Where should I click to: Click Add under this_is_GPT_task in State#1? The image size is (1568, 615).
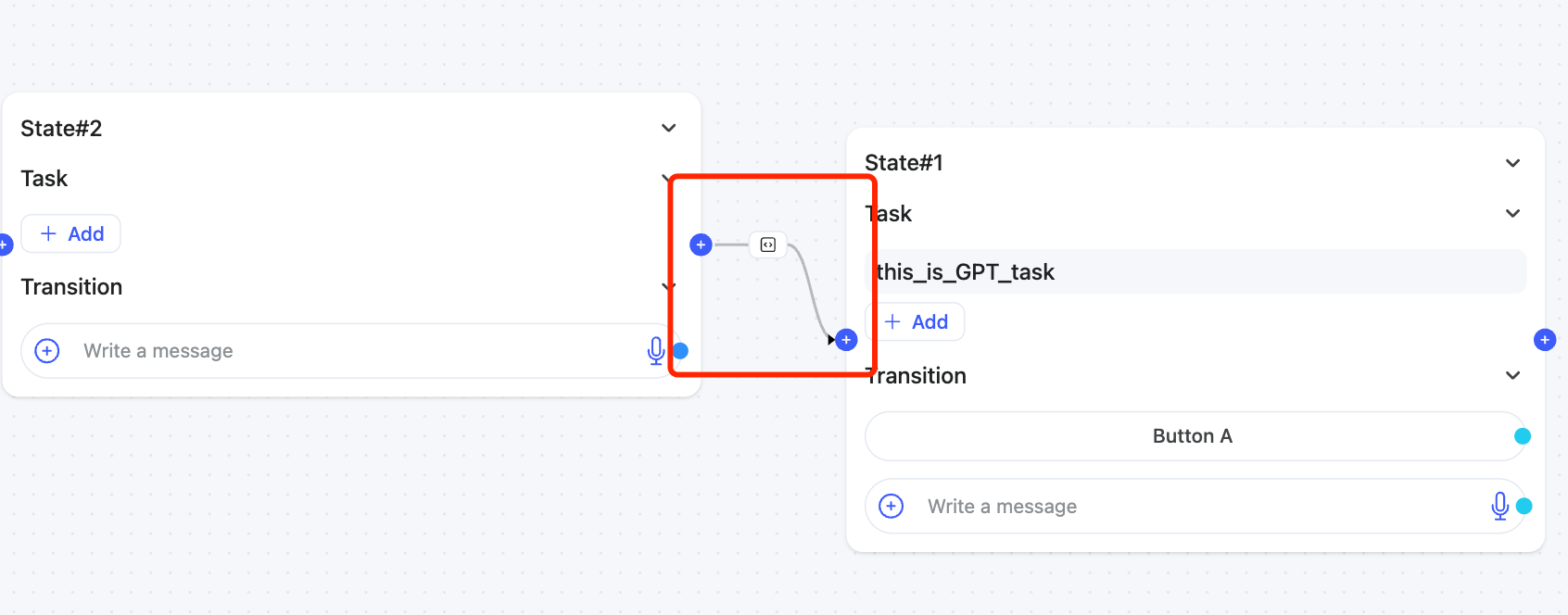pyautogui.click(x=916, y=322)
